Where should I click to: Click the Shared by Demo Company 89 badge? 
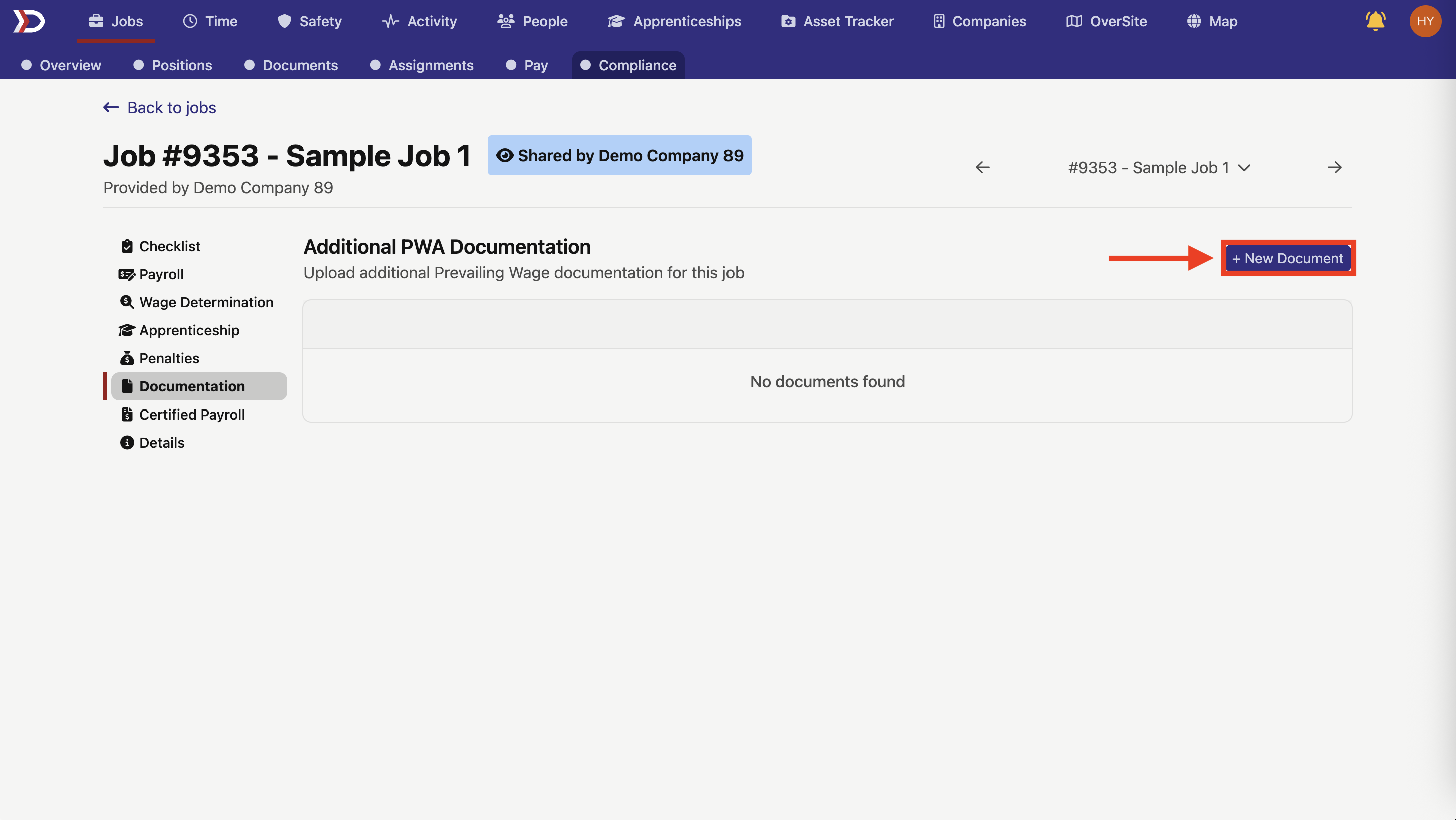(x=619, y=156)
